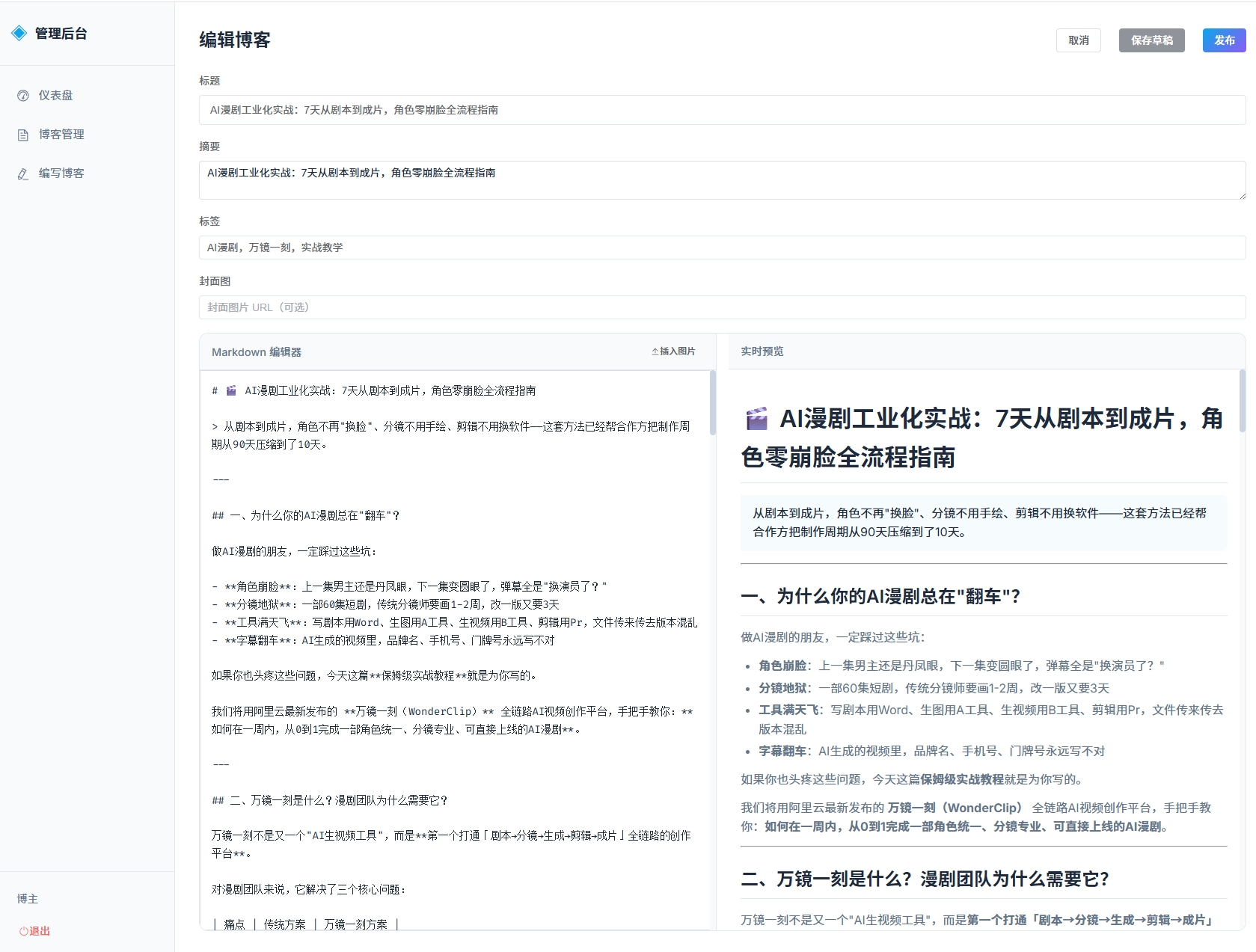The width and height of the screenshot is (1256, 952).
Task: Click the 保存草稿 button
Action: tap(1151, 40)
